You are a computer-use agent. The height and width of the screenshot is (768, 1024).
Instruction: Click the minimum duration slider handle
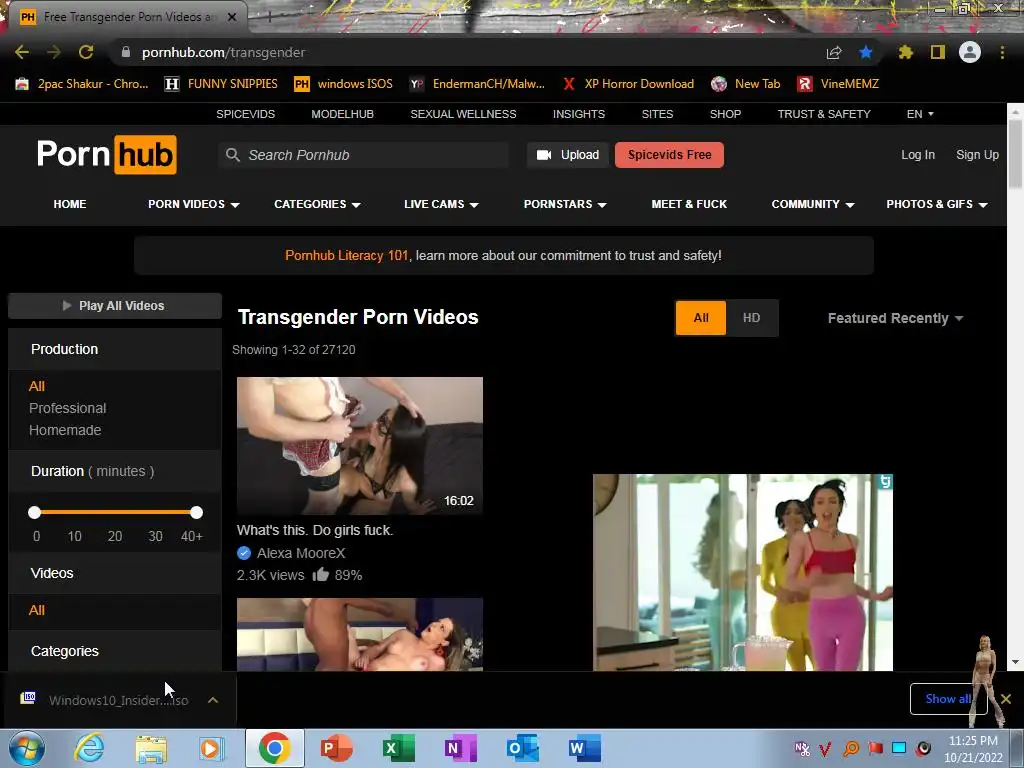35,513
